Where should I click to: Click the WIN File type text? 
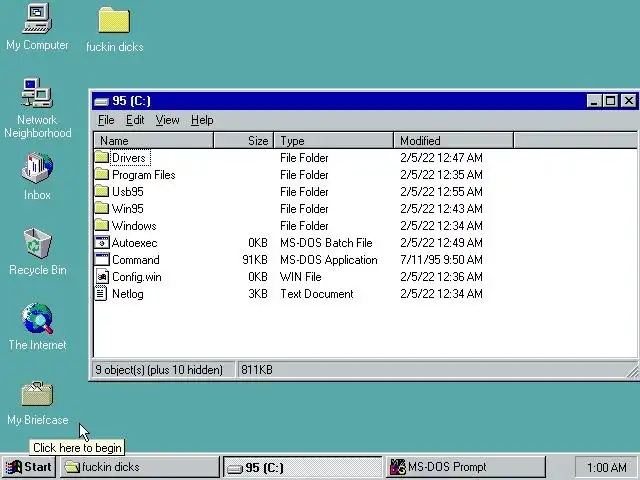[x=300, y=277]
